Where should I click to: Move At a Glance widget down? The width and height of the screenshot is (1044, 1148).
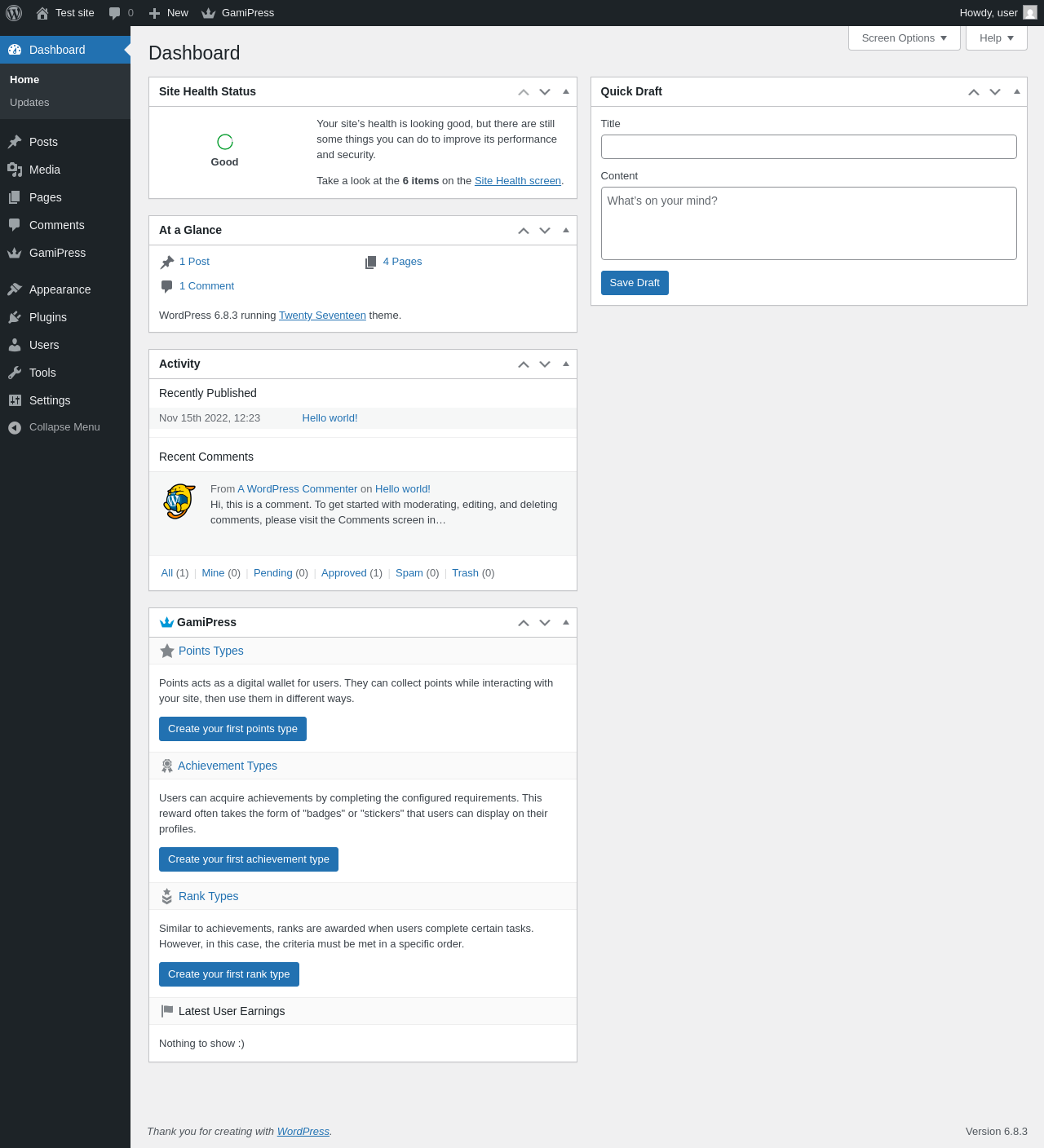545,231
